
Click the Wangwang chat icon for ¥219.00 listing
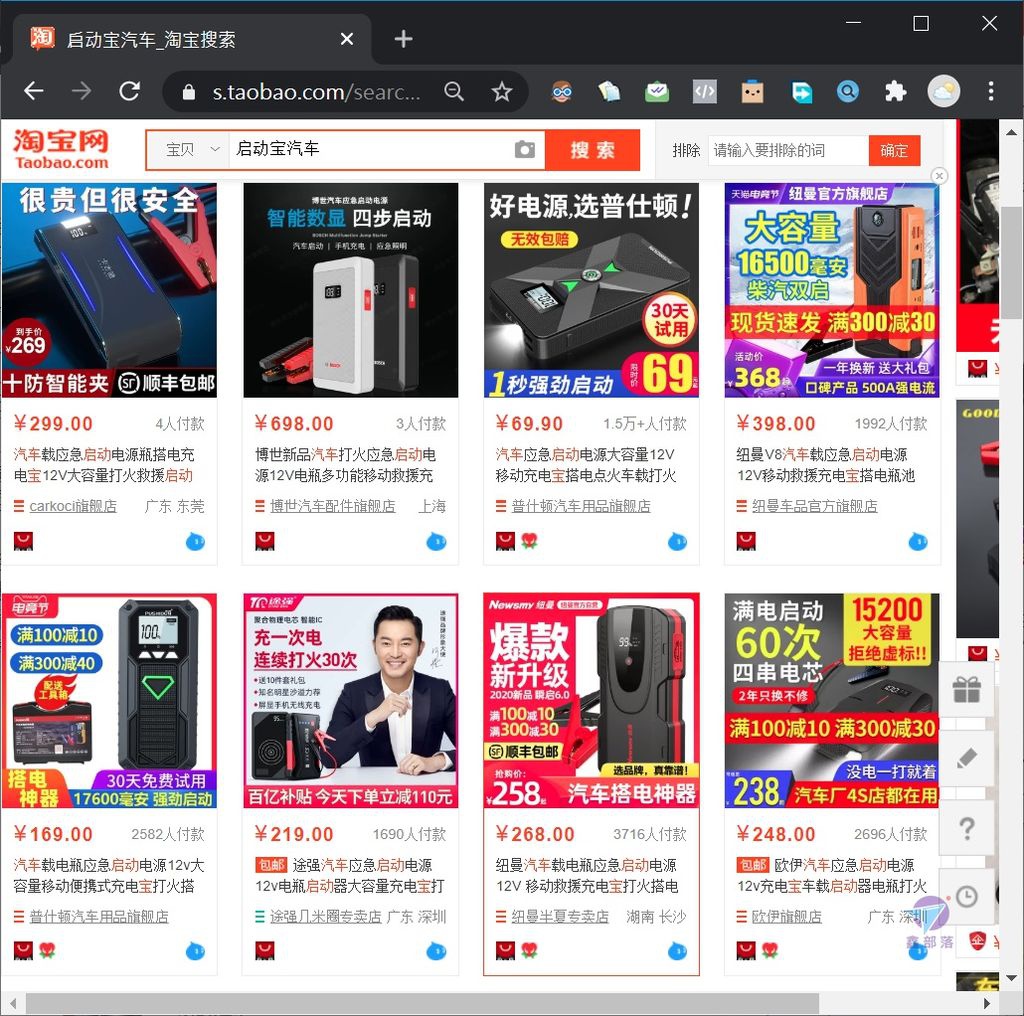(436, 951)
